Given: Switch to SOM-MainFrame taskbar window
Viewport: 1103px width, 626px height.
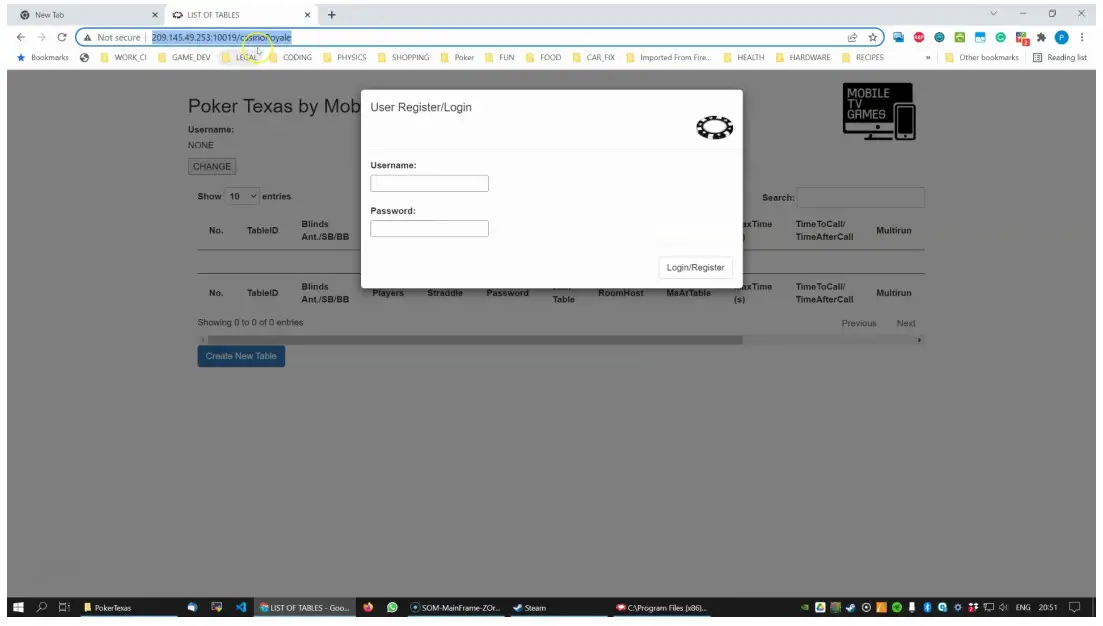Looking at the screenshot, I should [x=455, y=607].
